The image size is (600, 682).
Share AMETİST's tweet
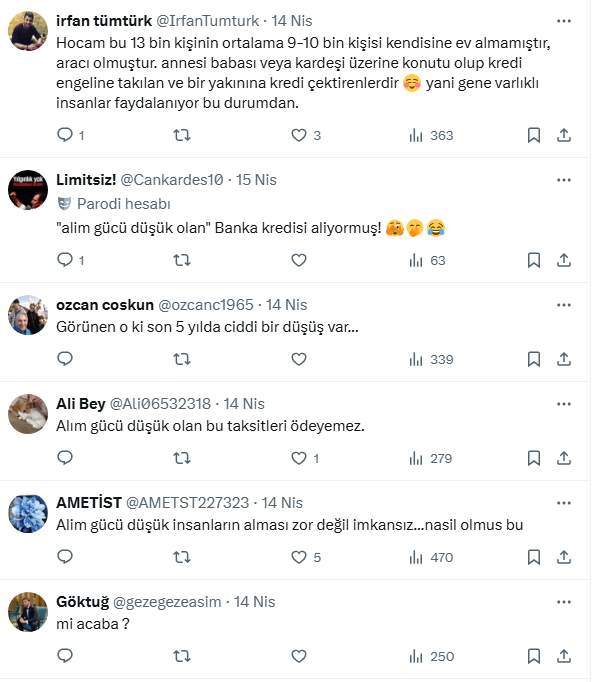564,557
